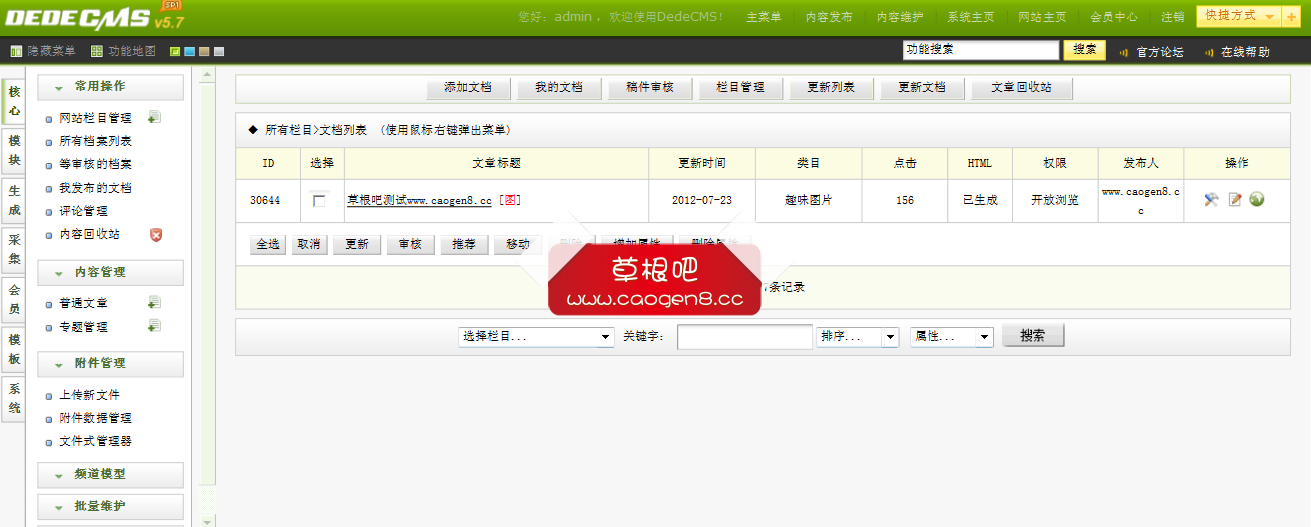Collapse the 常用操作 section
The width and height of the screenshot is (1311, 527).
click(111, 87)
